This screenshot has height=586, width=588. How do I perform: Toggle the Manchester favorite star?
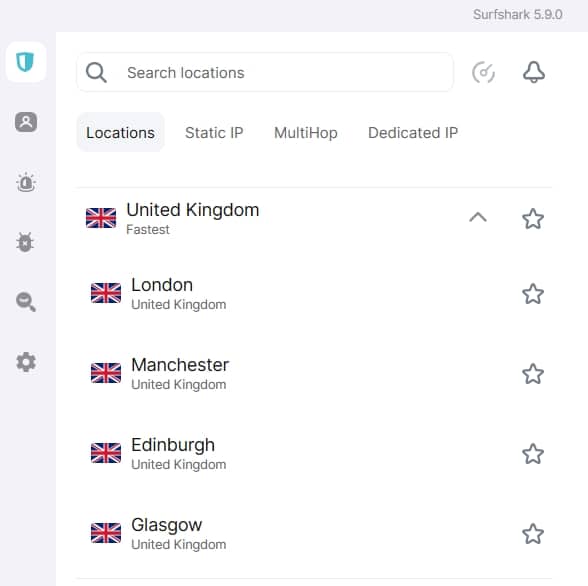point(533,374)
